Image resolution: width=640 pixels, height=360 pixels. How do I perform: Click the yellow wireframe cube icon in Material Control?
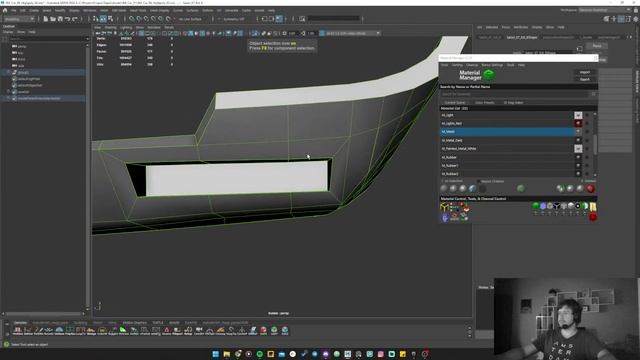(x=444, y=207)
